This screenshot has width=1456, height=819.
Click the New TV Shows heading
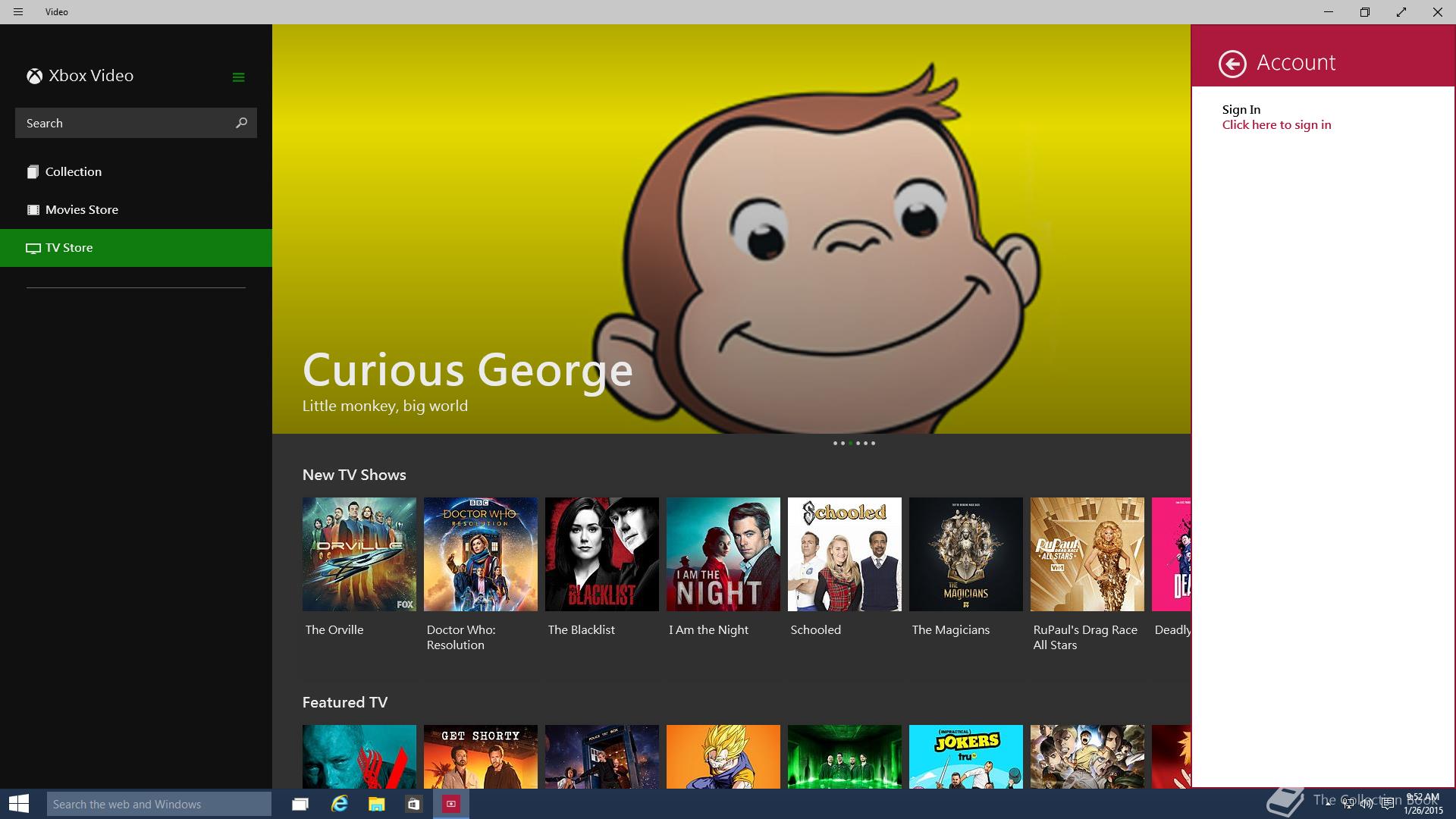[x=354, y=475]
